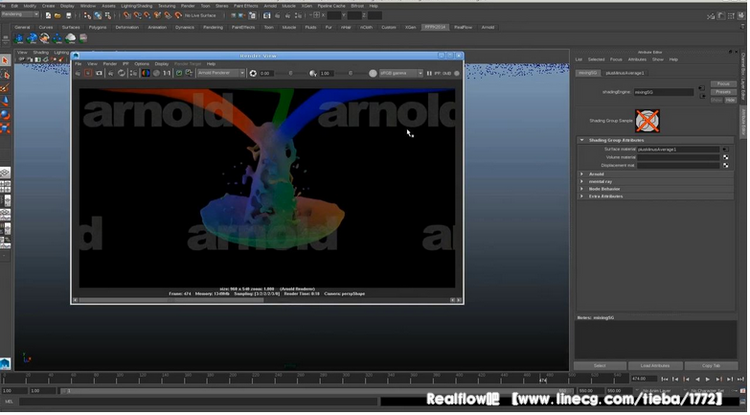Choose the Paint selection tool

click(5, 88)
